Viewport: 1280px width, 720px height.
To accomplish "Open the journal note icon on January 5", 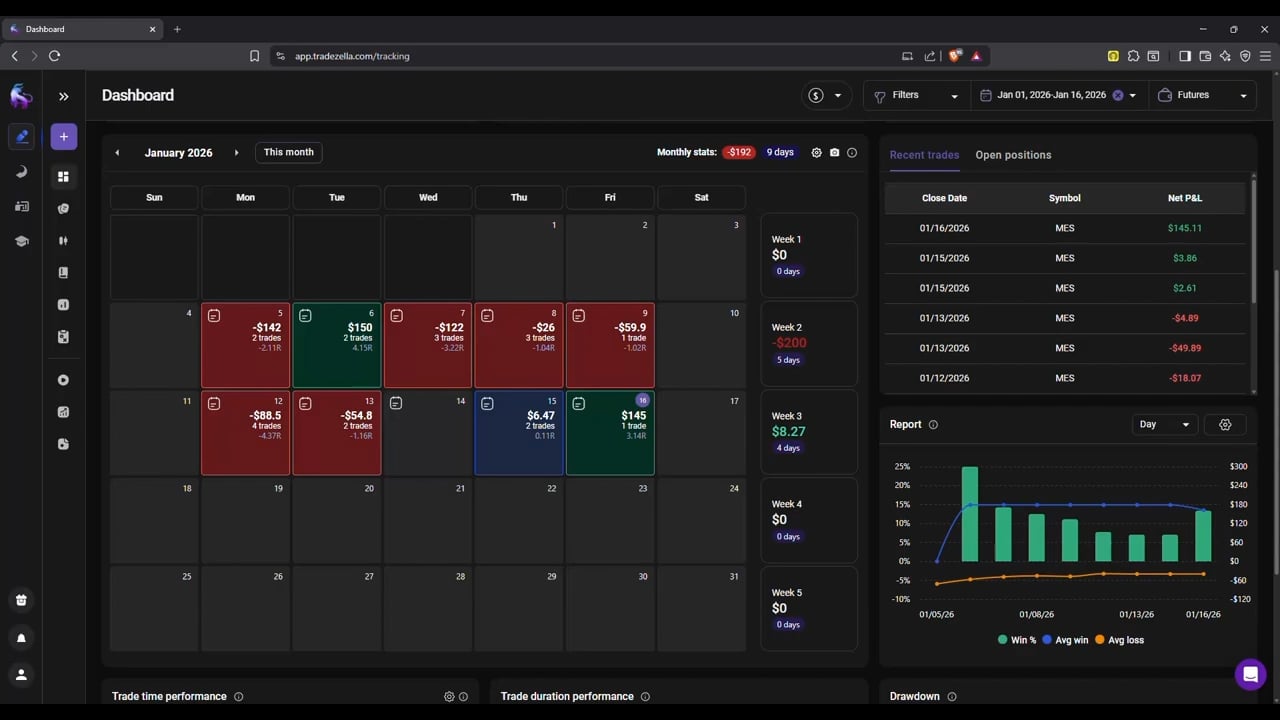I will 214,316.
